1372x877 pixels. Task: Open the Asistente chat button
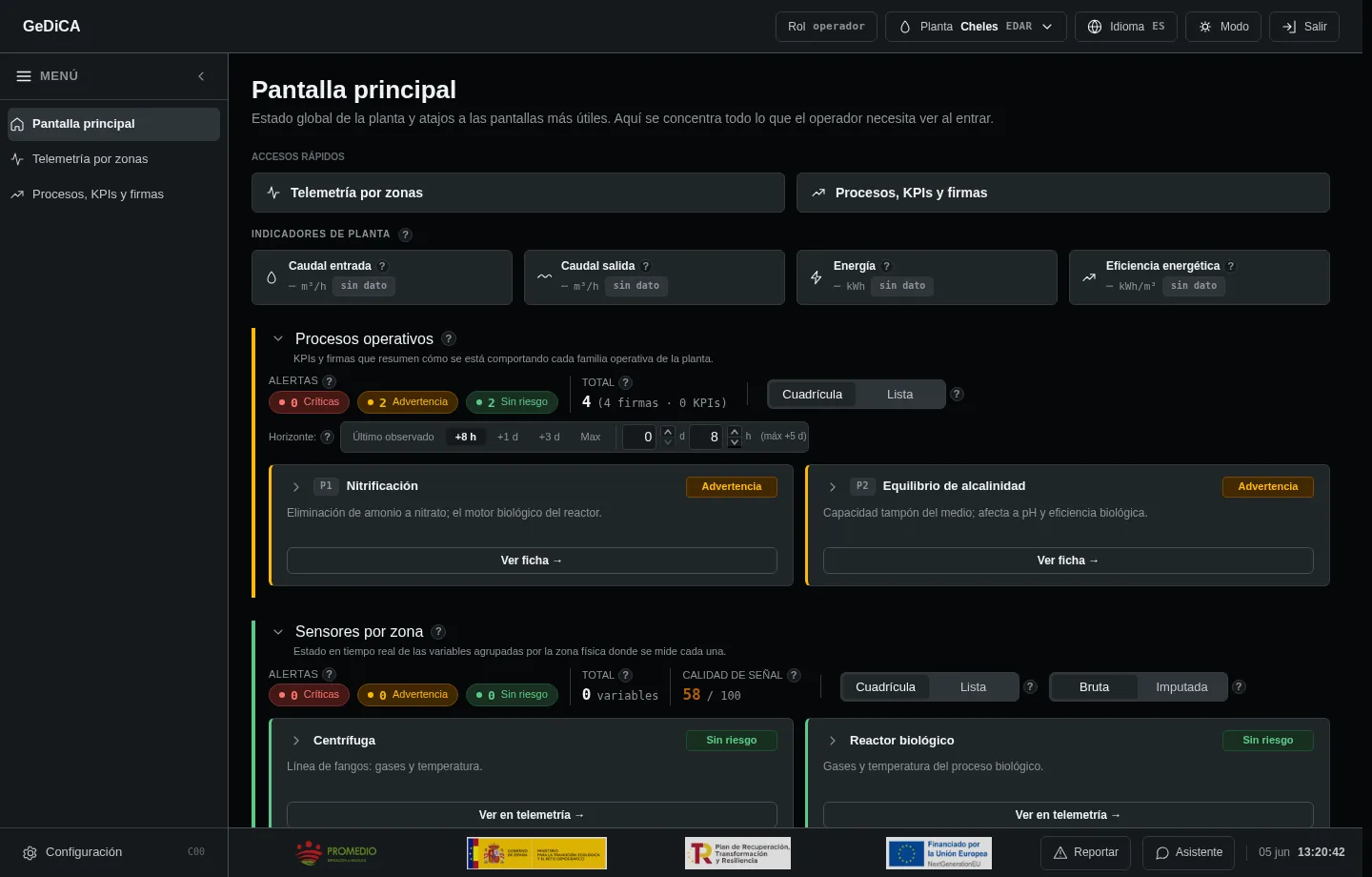click(1189, 852)
